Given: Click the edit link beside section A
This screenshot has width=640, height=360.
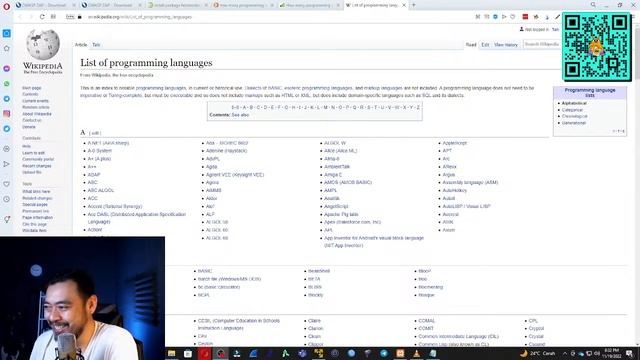Looking at the screenshot, I should point(95,133).
